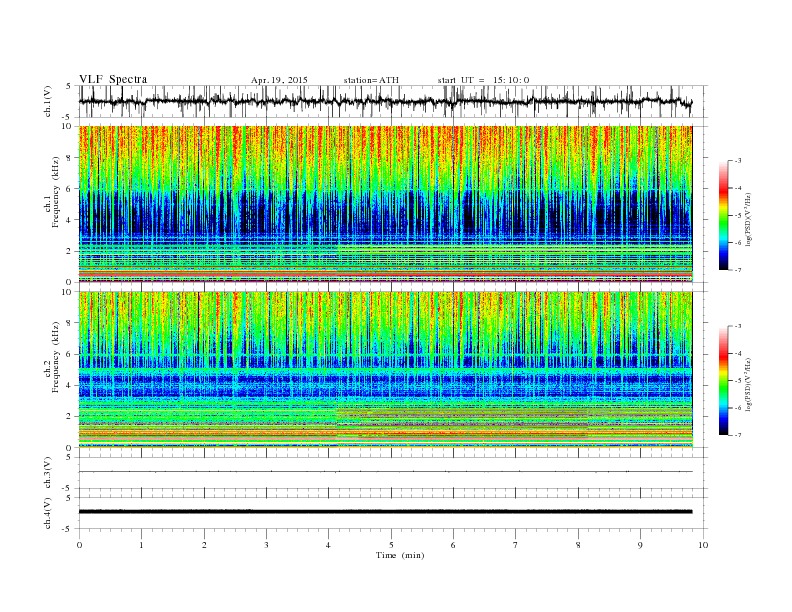Click the ch.2 "Frequency (kHz)" axis label
The width and height of the screenshot is (792, 612).
click(56, 358)
